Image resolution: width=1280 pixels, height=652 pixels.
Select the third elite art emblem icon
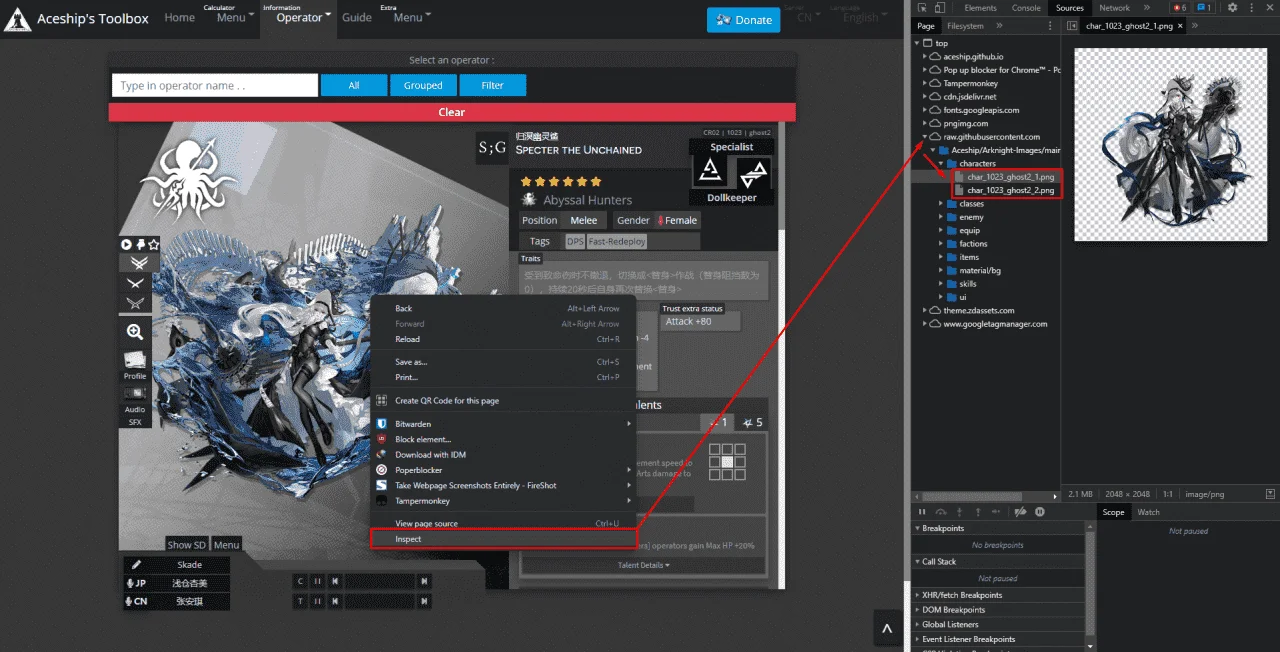coord(134,303)
